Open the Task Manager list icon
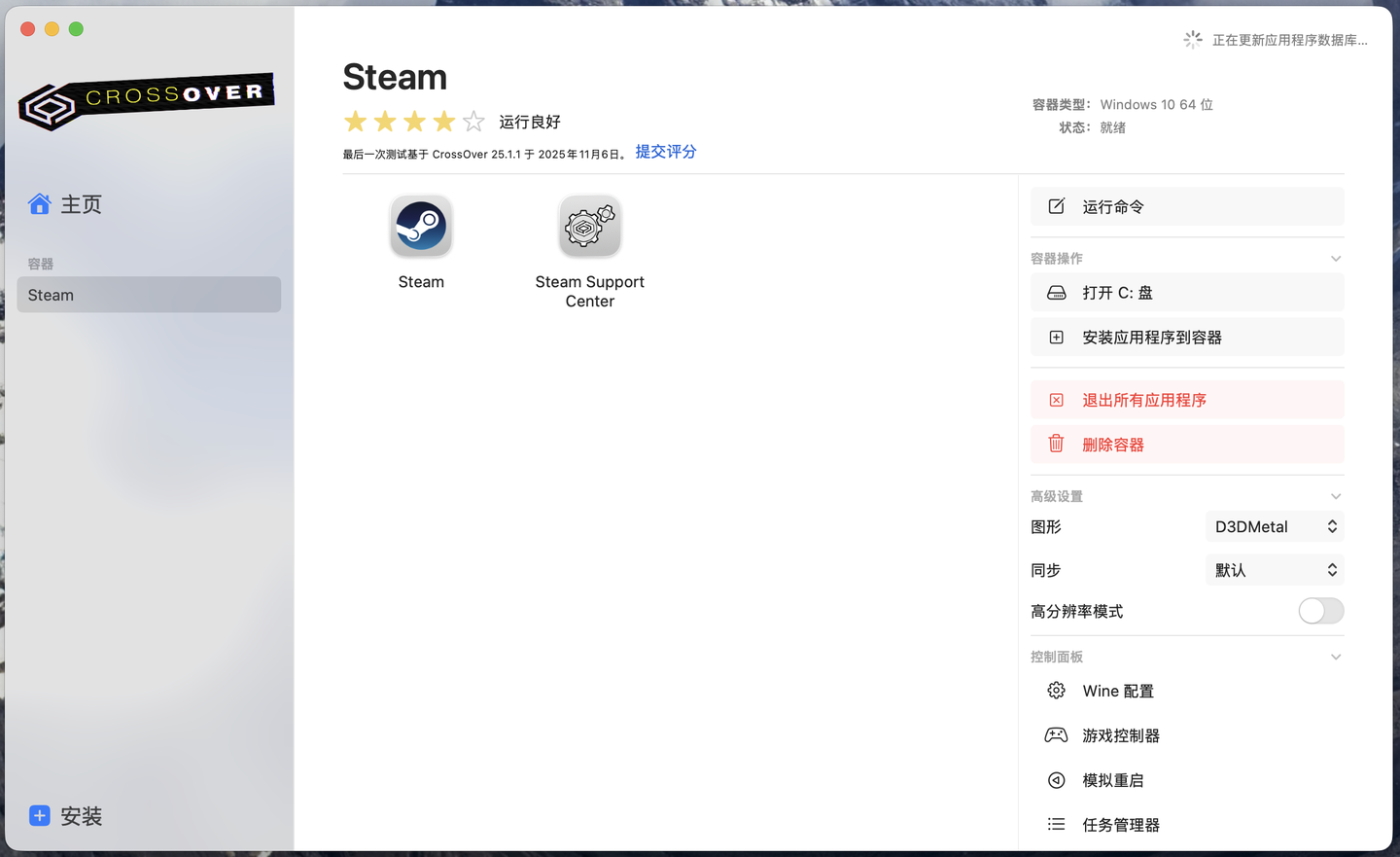The height and width of the screenshot is (857, 1400). [x=1056, y=825]
